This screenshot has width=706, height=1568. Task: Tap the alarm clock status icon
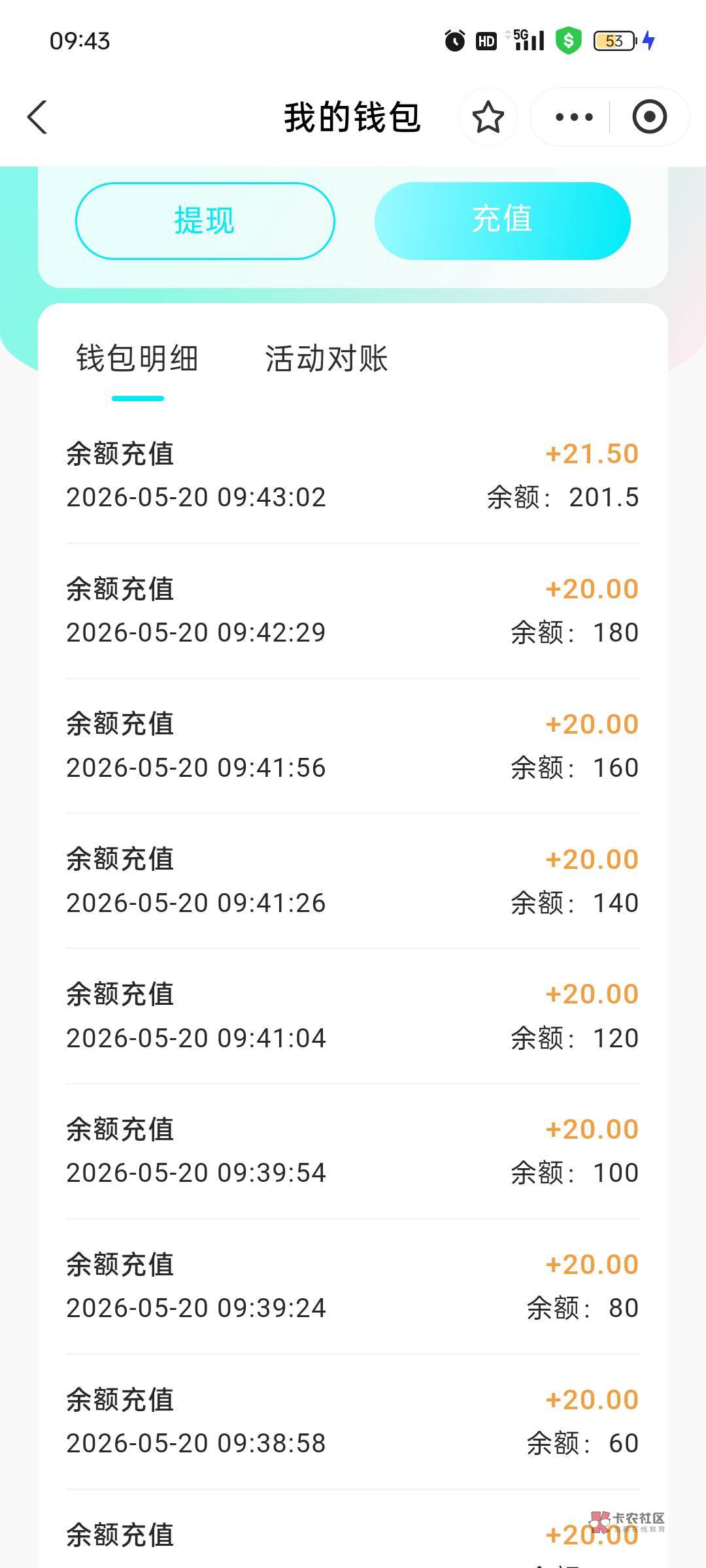pyautogui.click(x=454, y=41)
